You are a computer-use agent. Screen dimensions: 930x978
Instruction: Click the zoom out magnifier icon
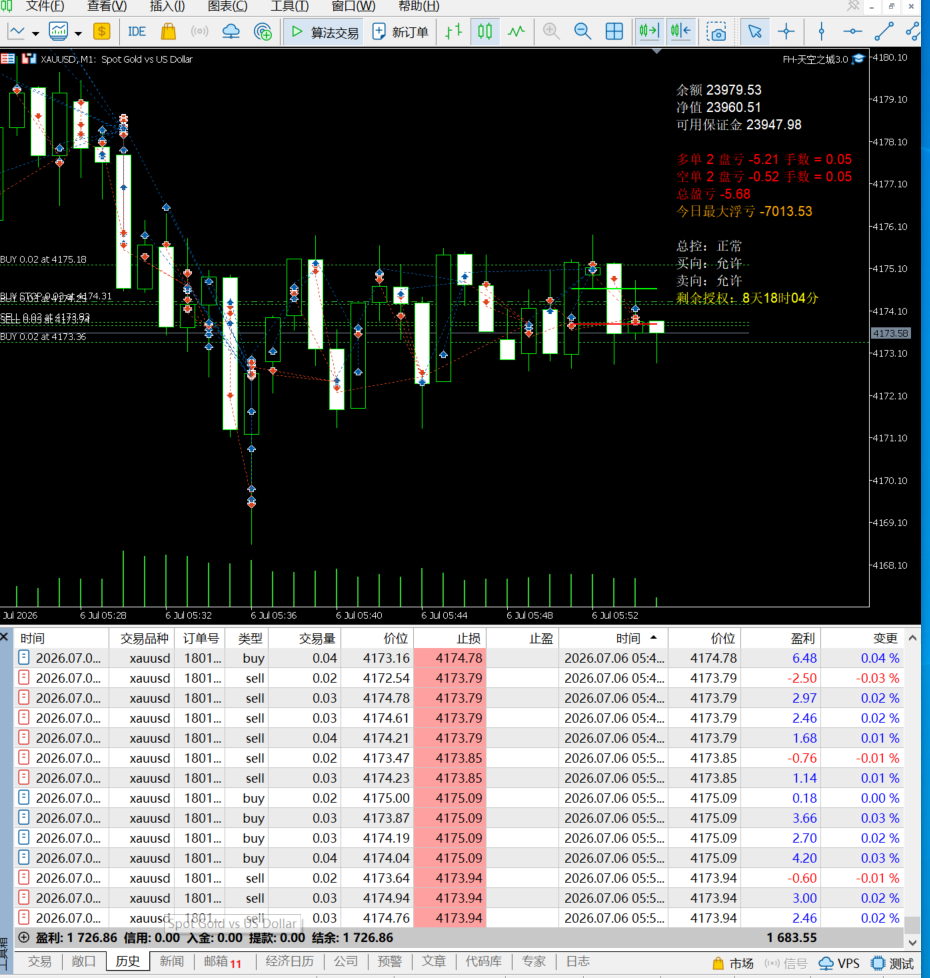click(583, 31)
